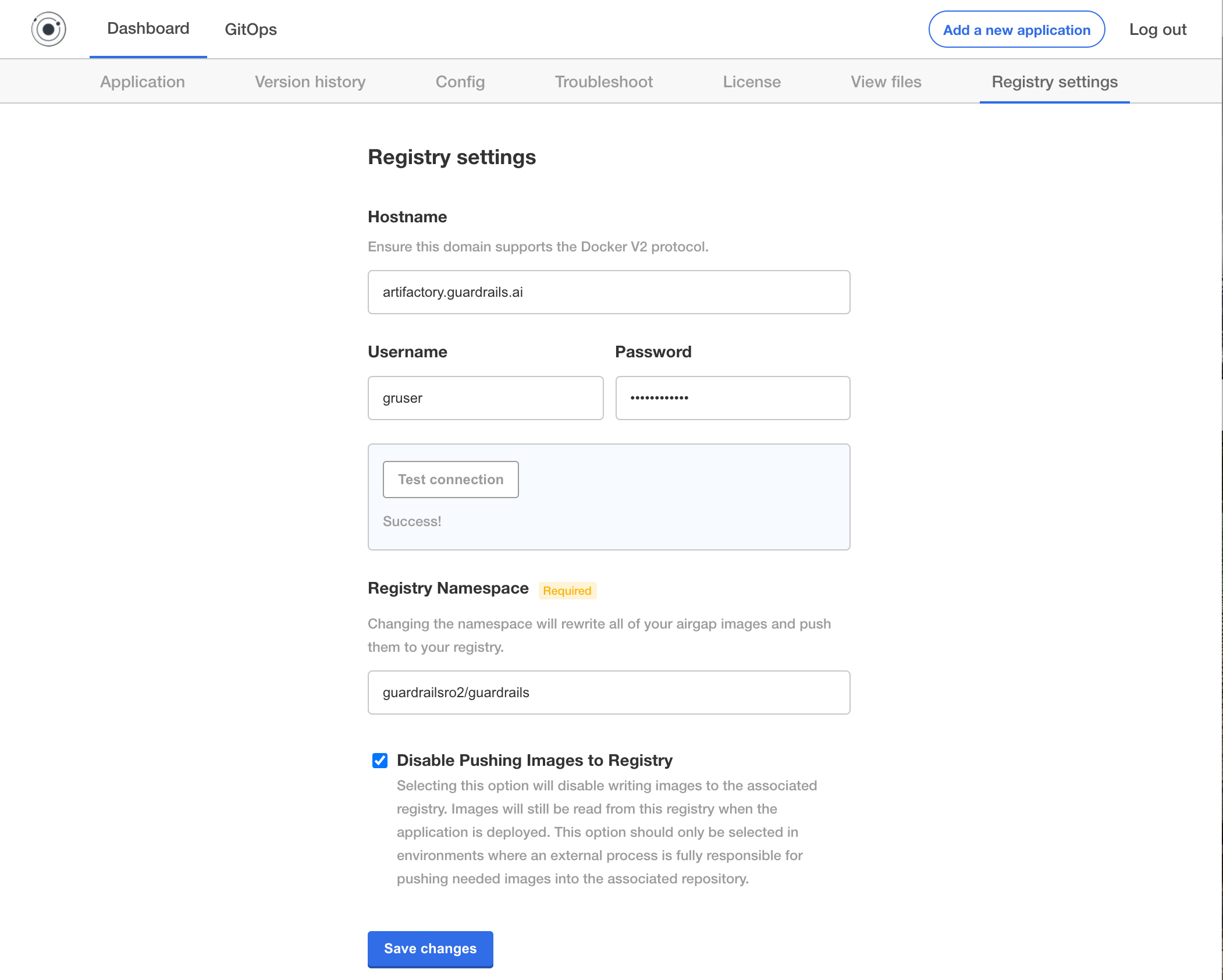Viewport: 1223px width, 980px height.
Task: Select the Username input field
Action: click(485, 397)
